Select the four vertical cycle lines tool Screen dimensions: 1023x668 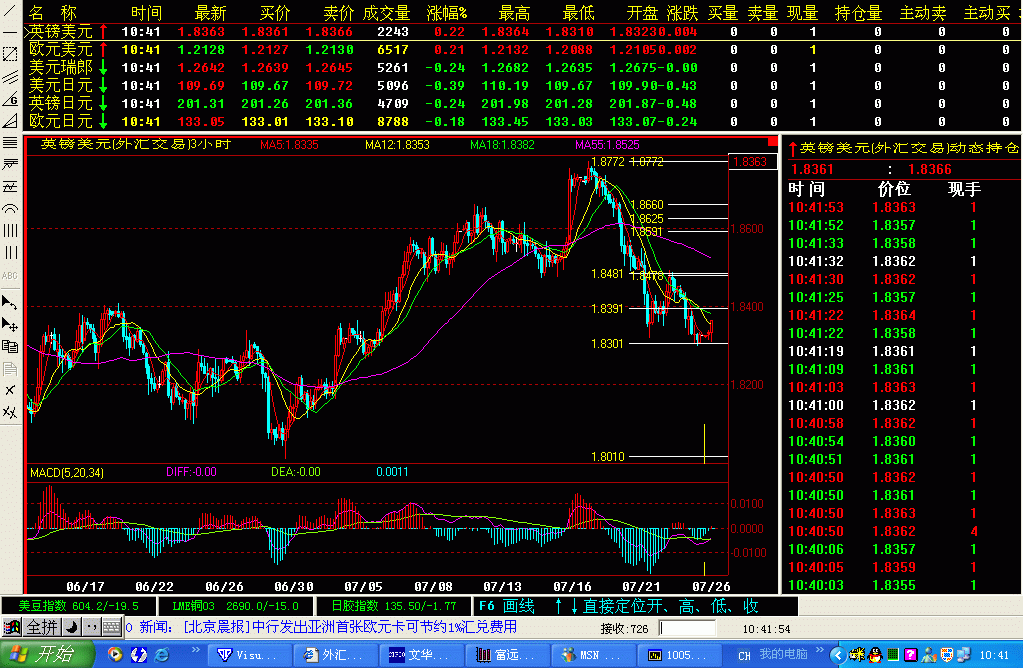(x=10, y=230)
